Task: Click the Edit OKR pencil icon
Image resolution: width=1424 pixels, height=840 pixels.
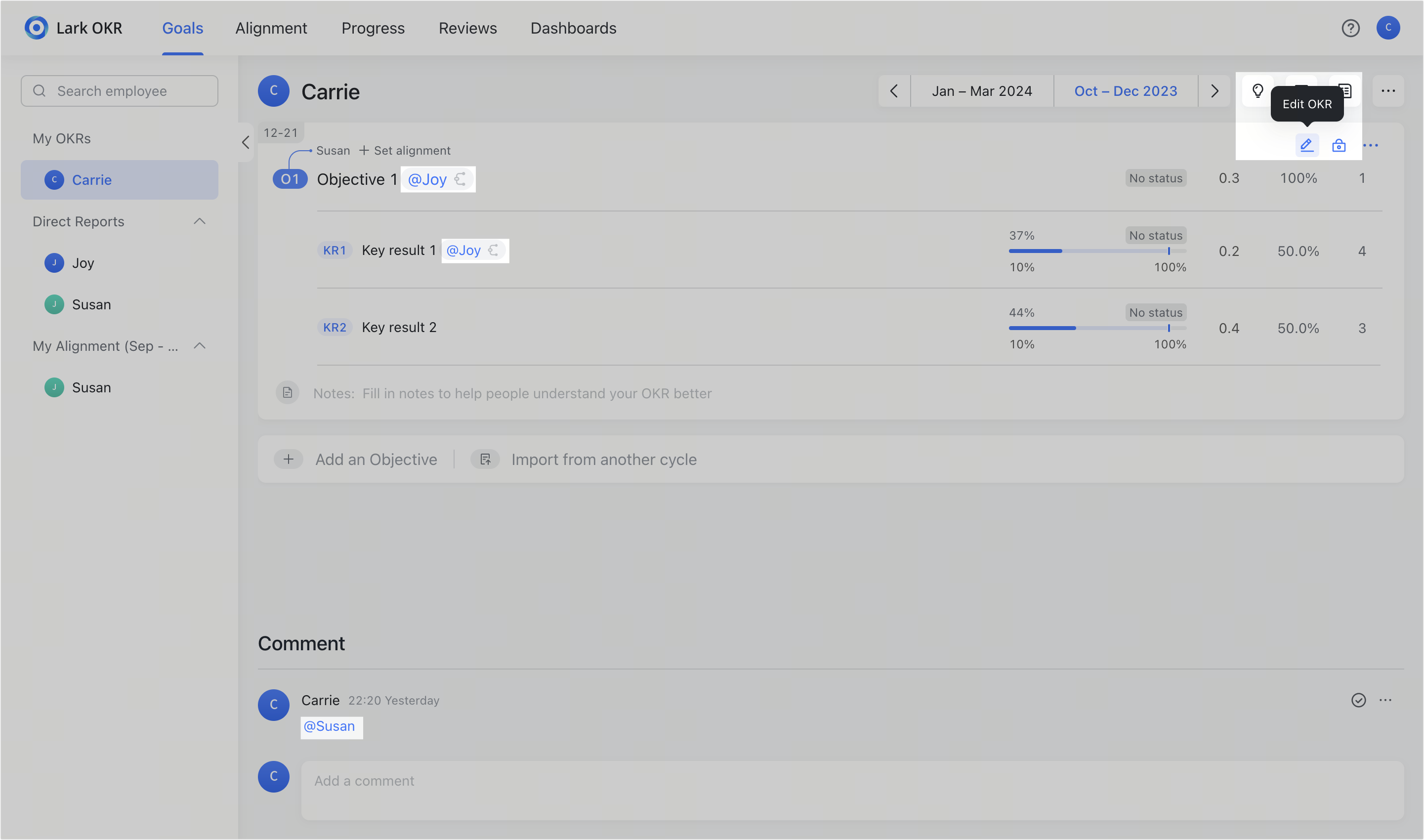Action: [1307, 145]
